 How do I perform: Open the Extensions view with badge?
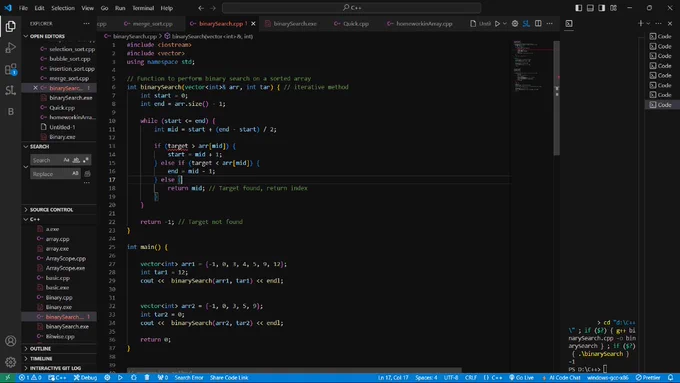point(10,69)
